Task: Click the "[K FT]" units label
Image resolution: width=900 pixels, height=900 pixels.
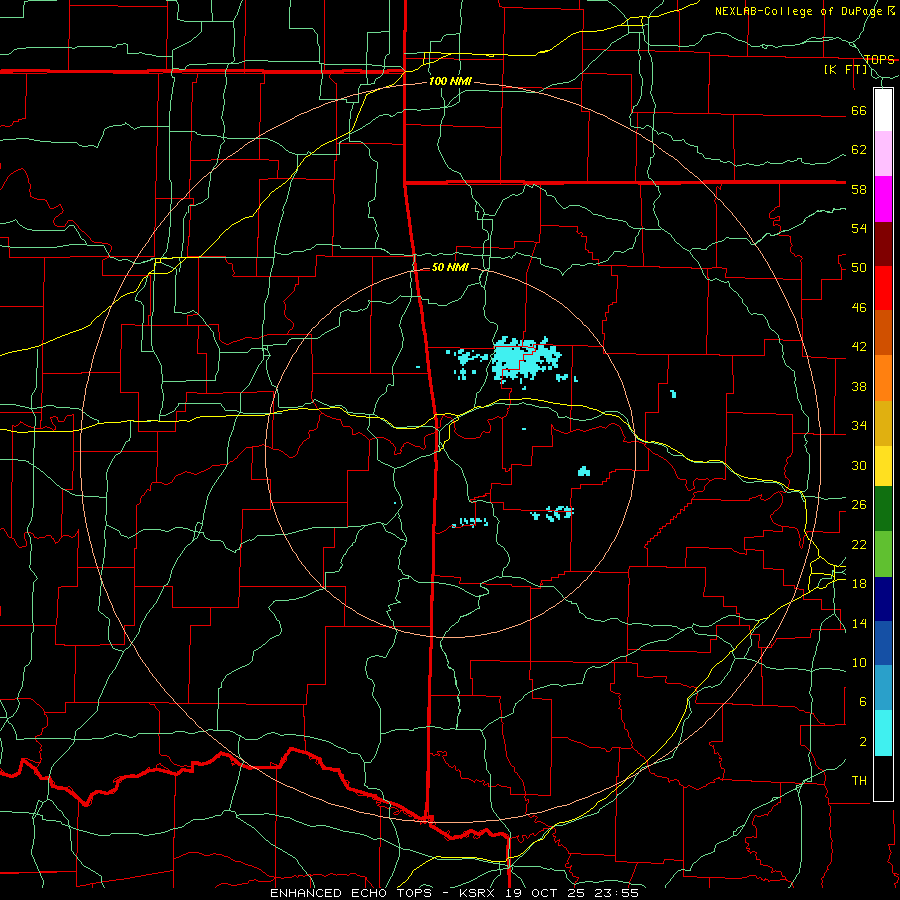Action: coord(845,70)
